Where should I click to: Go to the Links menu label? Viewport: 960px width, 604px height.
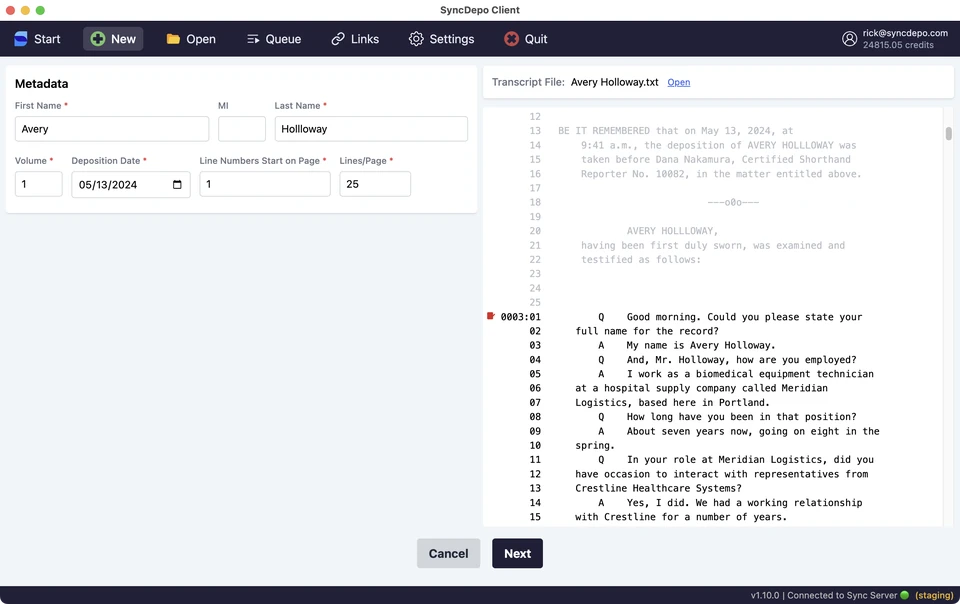(365, 39)
